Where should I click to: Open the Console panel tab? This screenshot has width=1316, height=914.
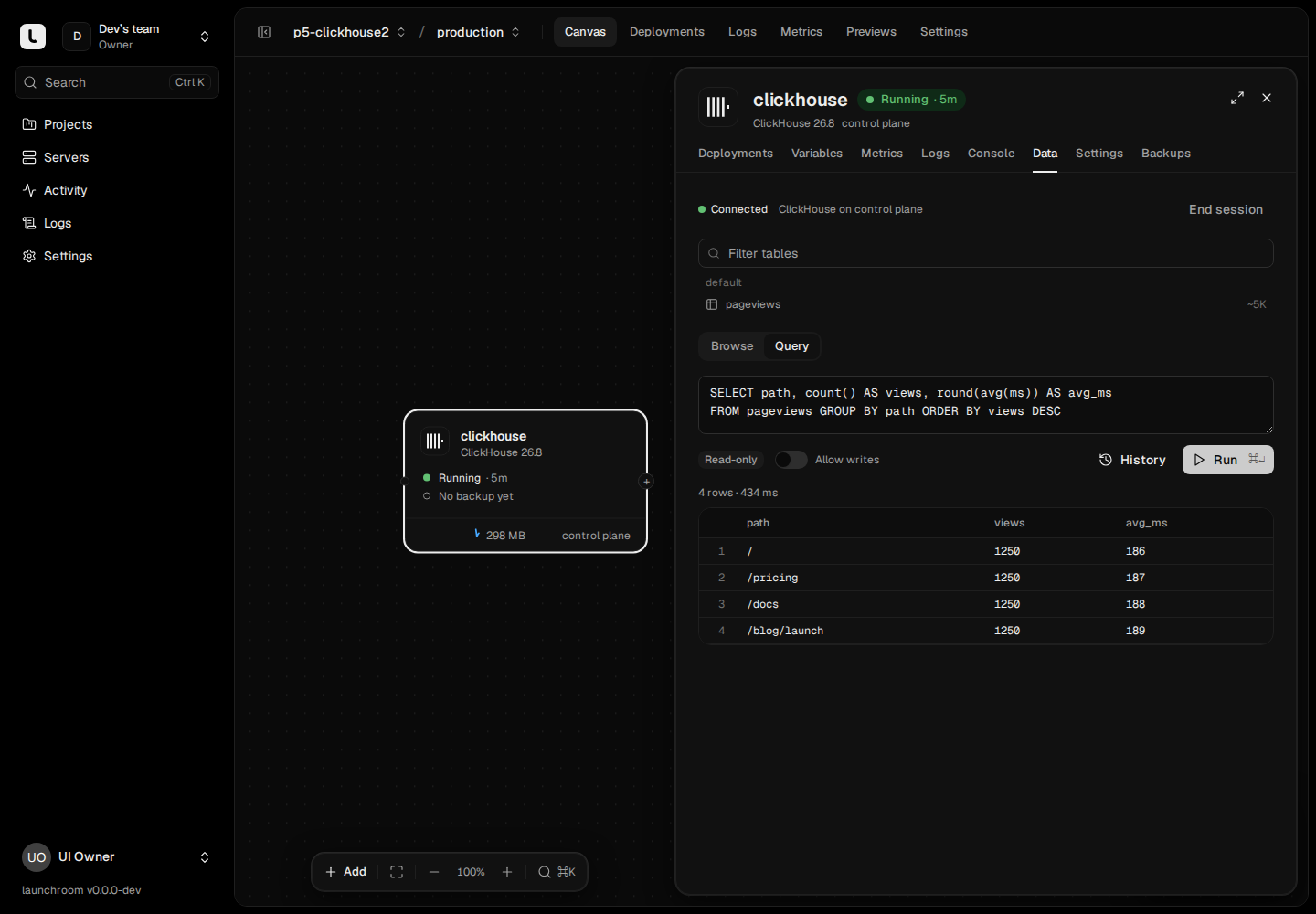(x=991, y=154)
